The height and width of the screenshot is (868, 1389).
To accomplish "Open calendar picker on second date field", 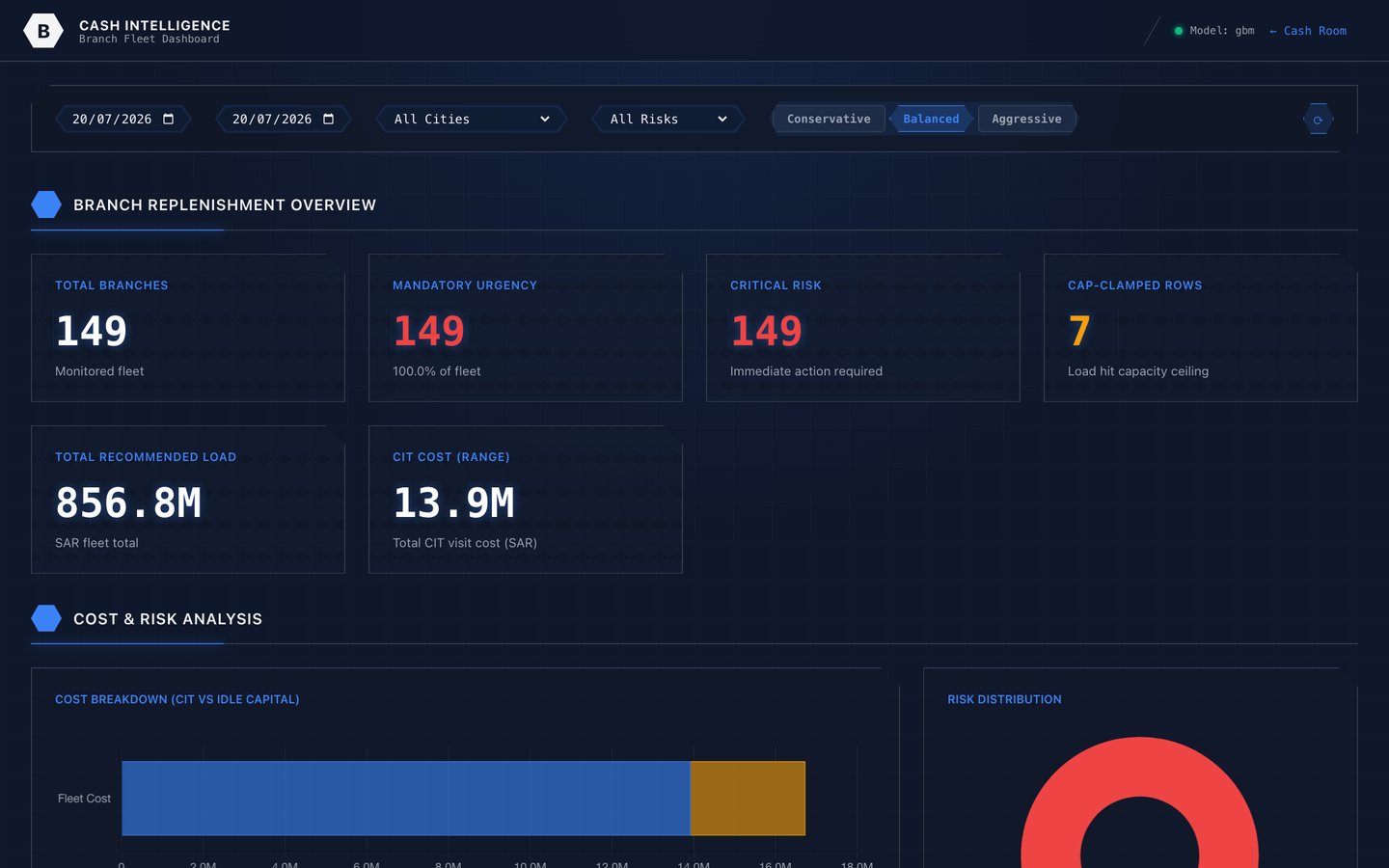I will pyautogui.click(x=328, y=119).
